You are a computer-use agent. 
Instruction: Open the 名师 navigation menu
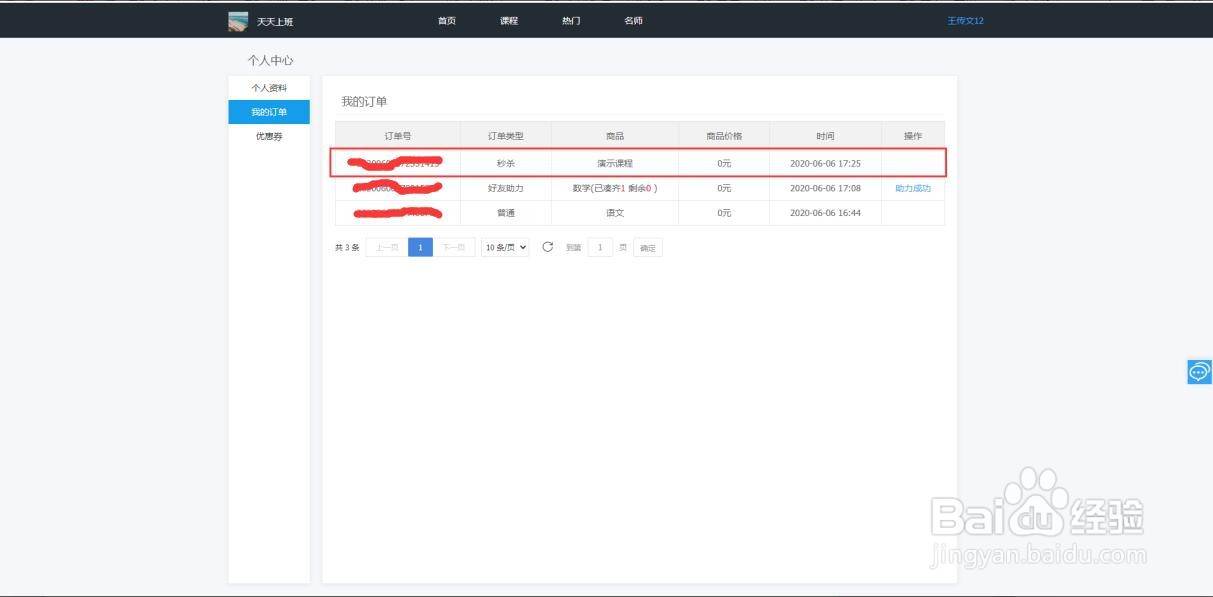pyautogui.click(x=632, y=20)
